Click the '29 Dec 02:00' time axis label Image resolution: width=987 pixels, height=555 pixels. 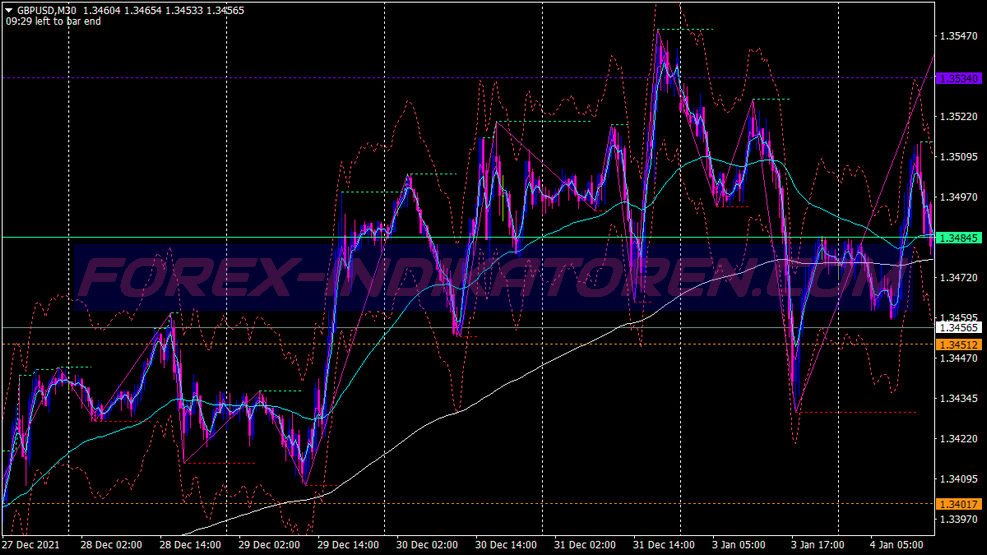click(269, 545)
